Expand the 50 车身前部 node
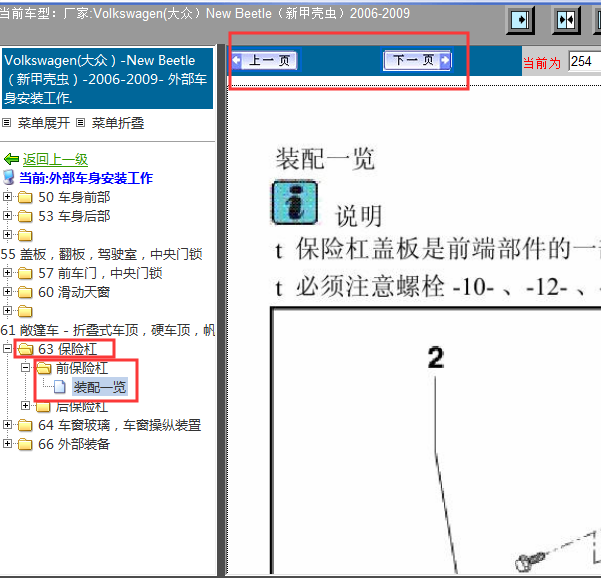The width and height of the screenshot is (601, 578). pyautogui.click(x=7, y=197)
